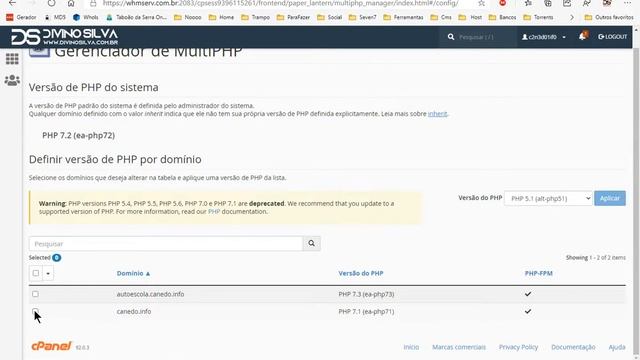The width and height of the screenshot is (640, 360).
Task: Open Host bookmarks folder
Action: point(471,17)
